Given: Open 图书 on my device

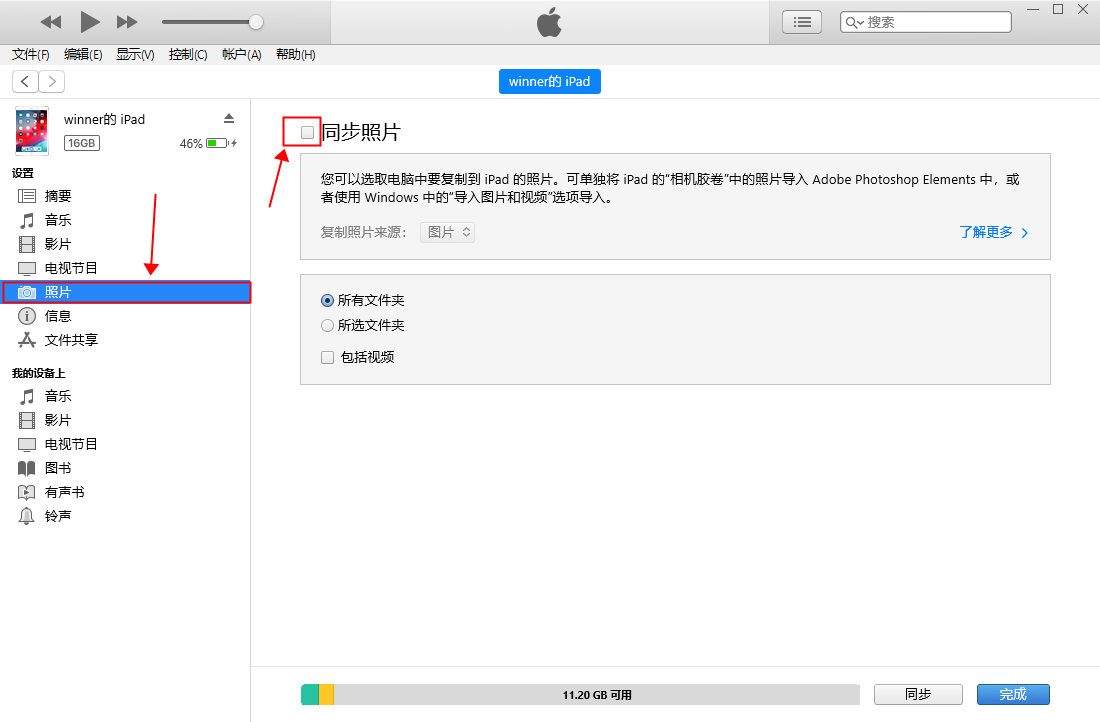Looking at the screenshot, I should [x=125, y=468].
